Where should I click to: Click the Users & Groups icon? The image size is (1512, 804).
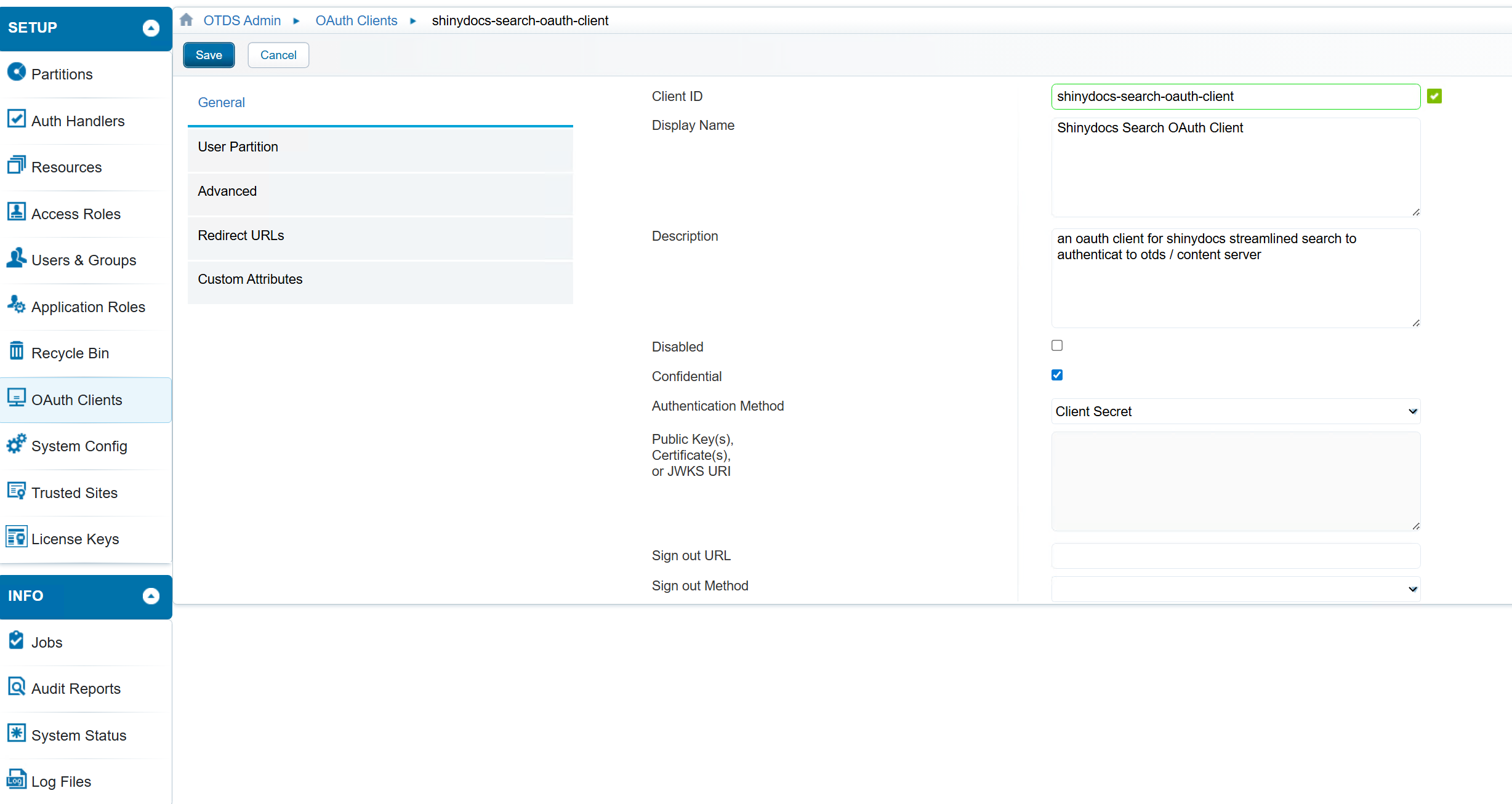pyautogui.click(x=16, y=258)
